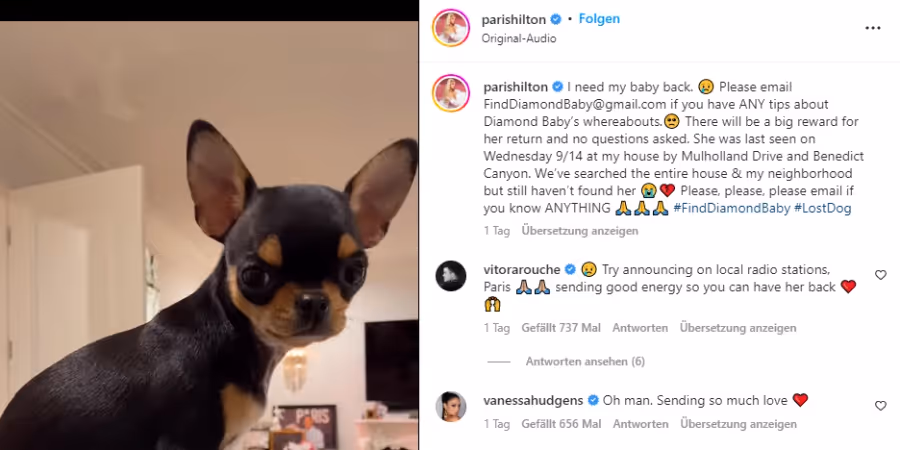Like vitorarouche's comment with the heart icon
Screen dimensions: 900x450
click(x=880, y=275)
